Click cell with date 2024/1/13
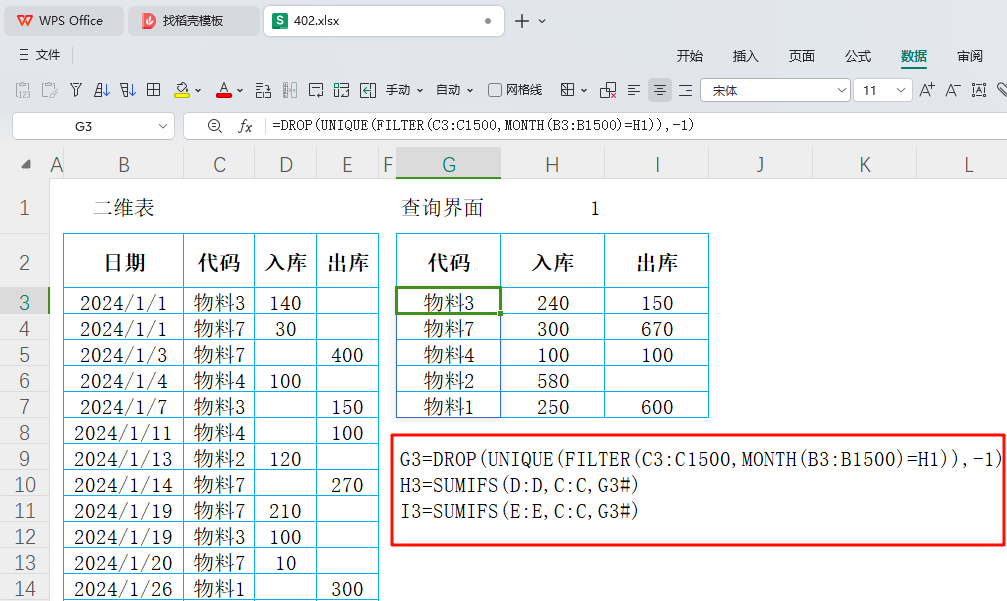 coord(123,458)
